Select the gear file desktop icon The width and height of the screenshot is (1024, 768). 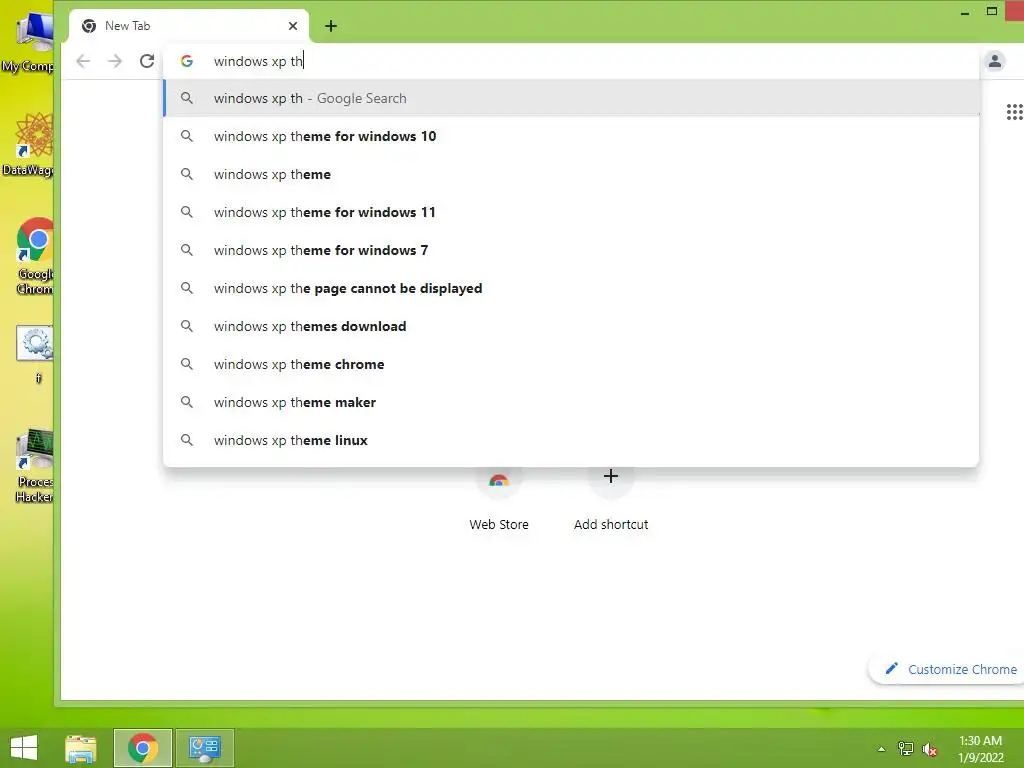(x=35, y=354)
